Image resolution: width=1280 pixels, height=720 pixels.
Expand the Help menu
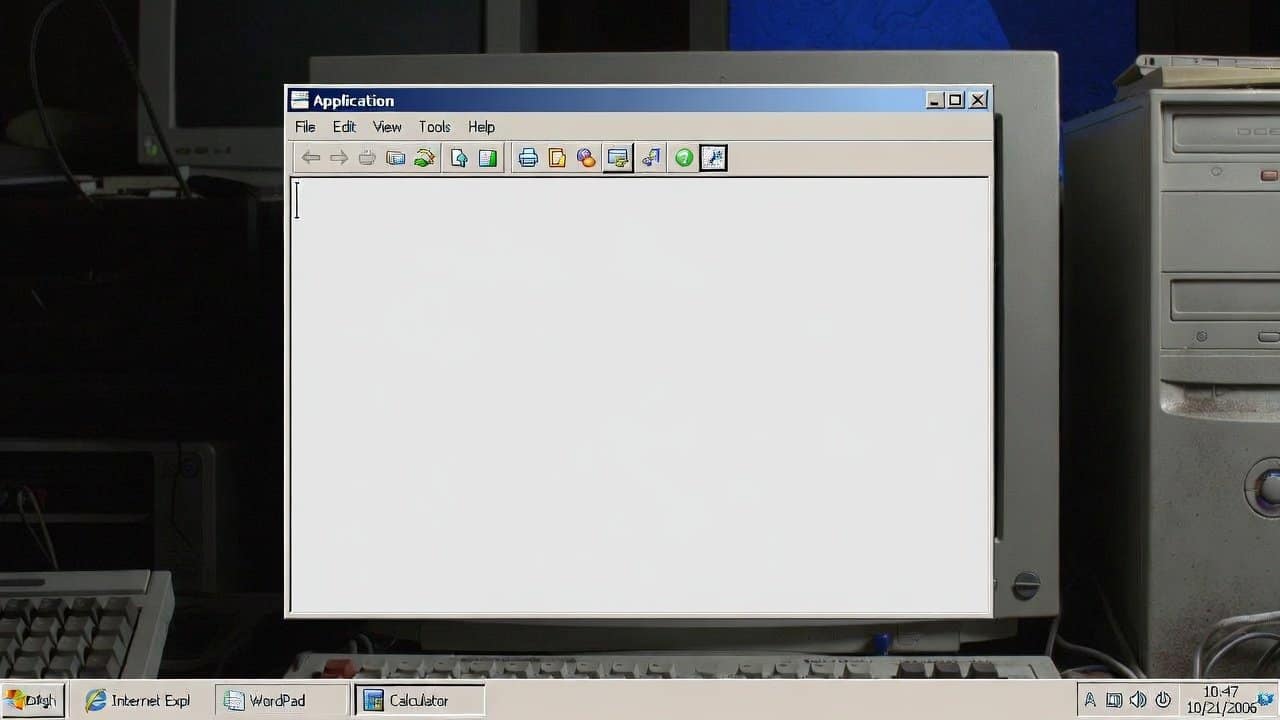click(x=481, y=127)
